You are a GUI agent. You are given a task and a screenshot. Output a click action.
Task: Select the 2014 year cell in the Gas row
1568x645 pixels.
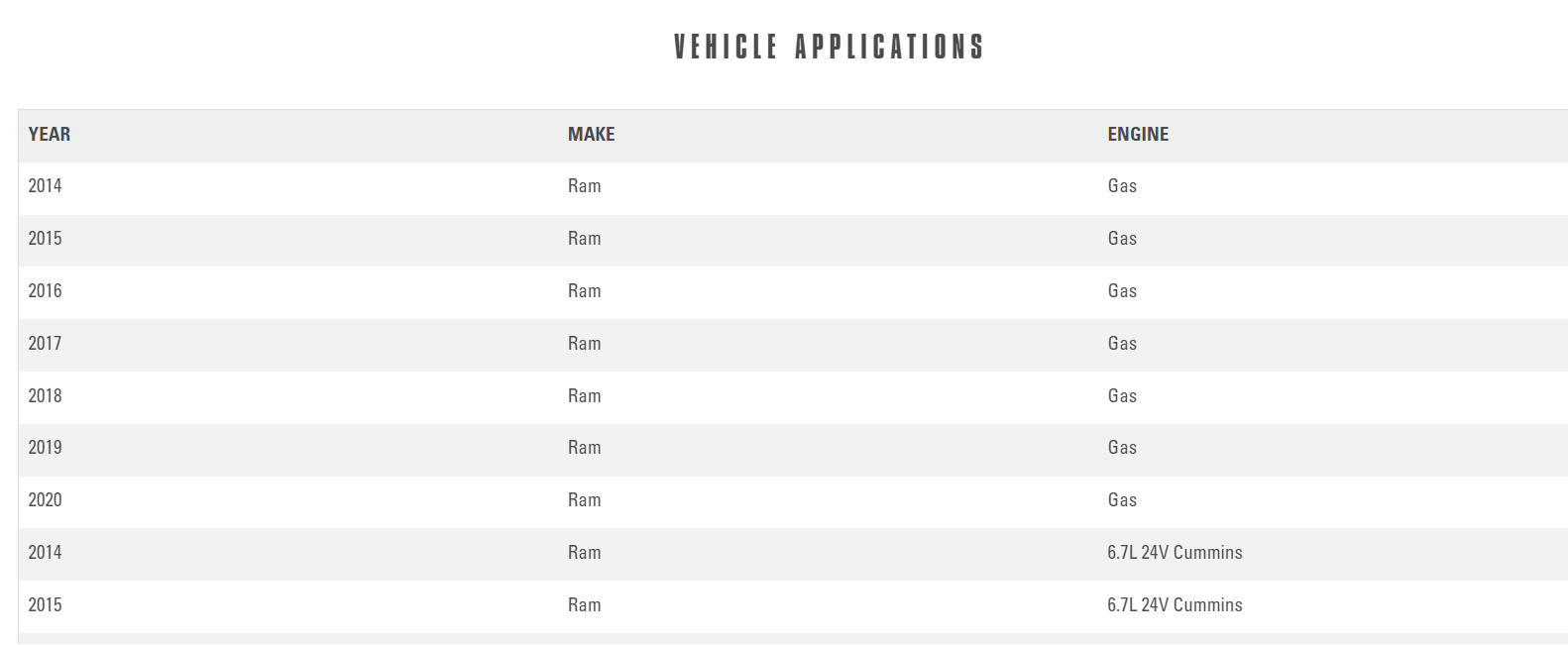click(x=45, y=186)
